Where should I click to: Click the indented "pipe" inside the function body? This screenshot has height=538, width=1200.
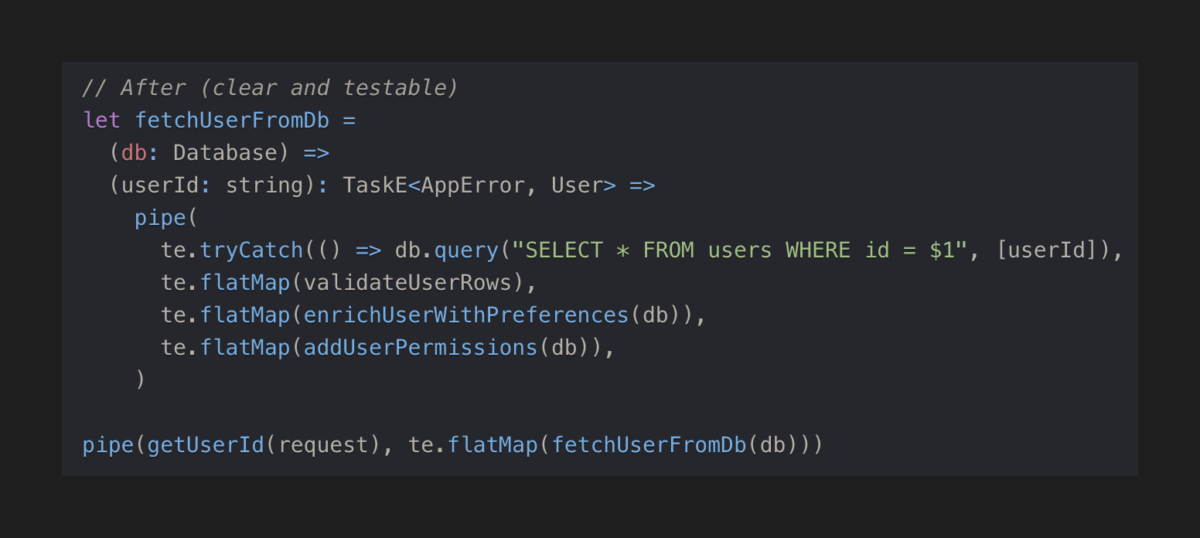tap(160, 218)
